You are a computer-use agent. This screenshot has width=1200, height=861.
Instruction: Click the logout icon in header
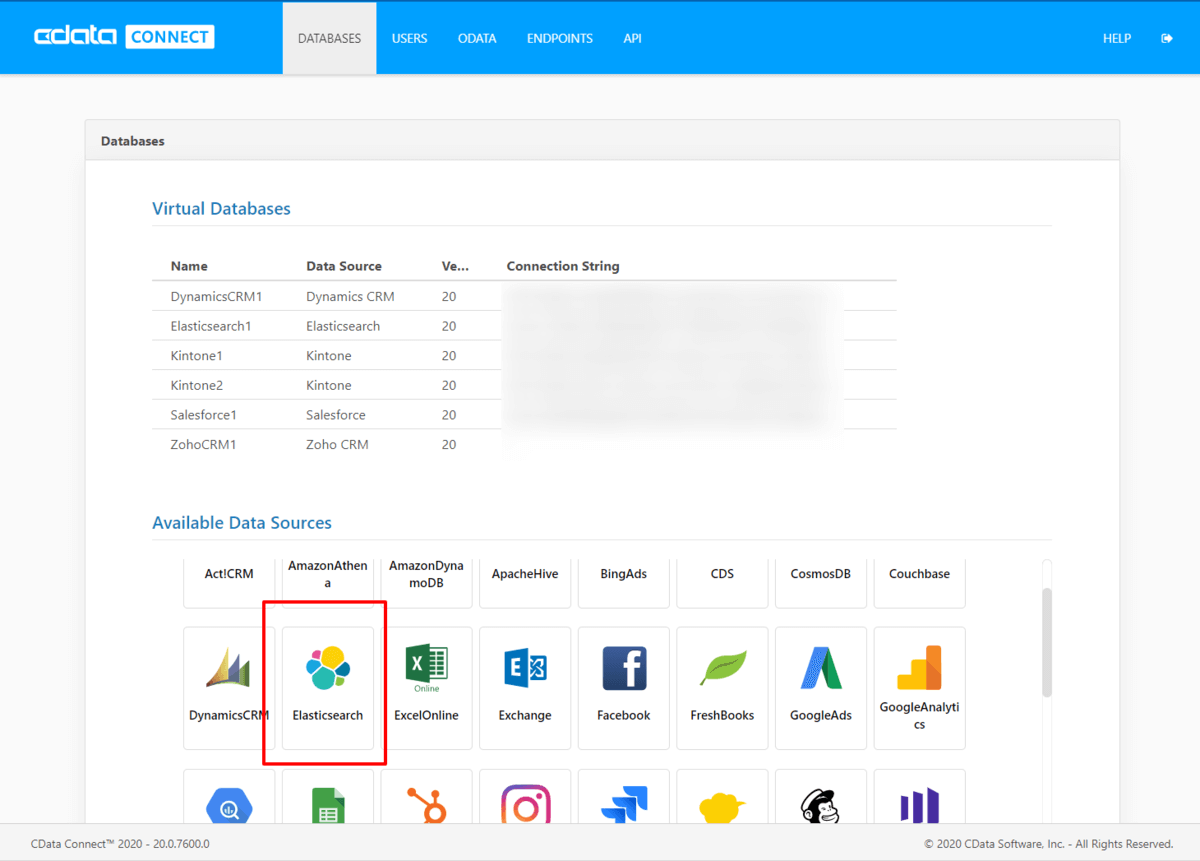pos(1166,39)
